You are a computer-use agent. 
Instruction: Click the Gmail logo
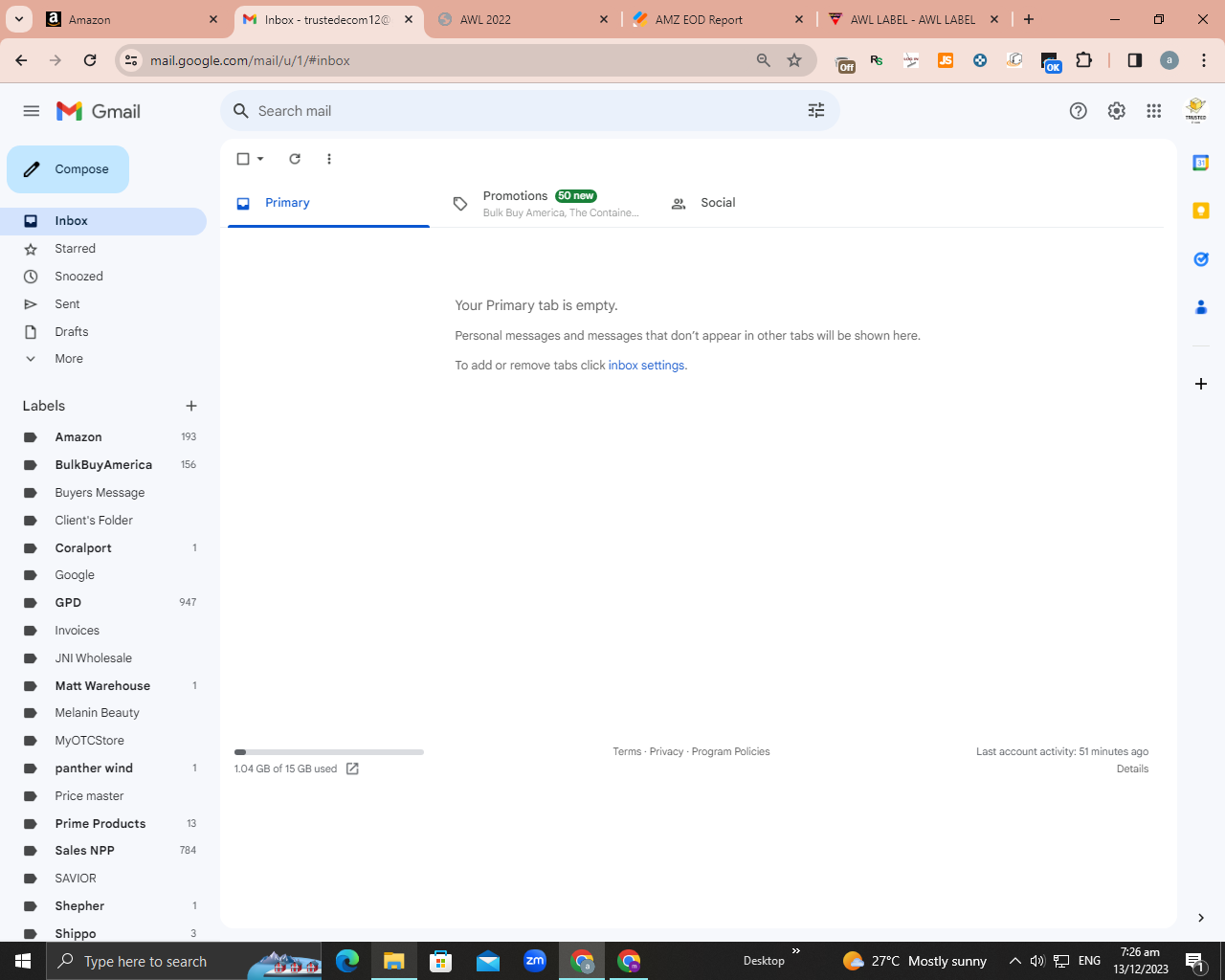[x=99, y=111]
